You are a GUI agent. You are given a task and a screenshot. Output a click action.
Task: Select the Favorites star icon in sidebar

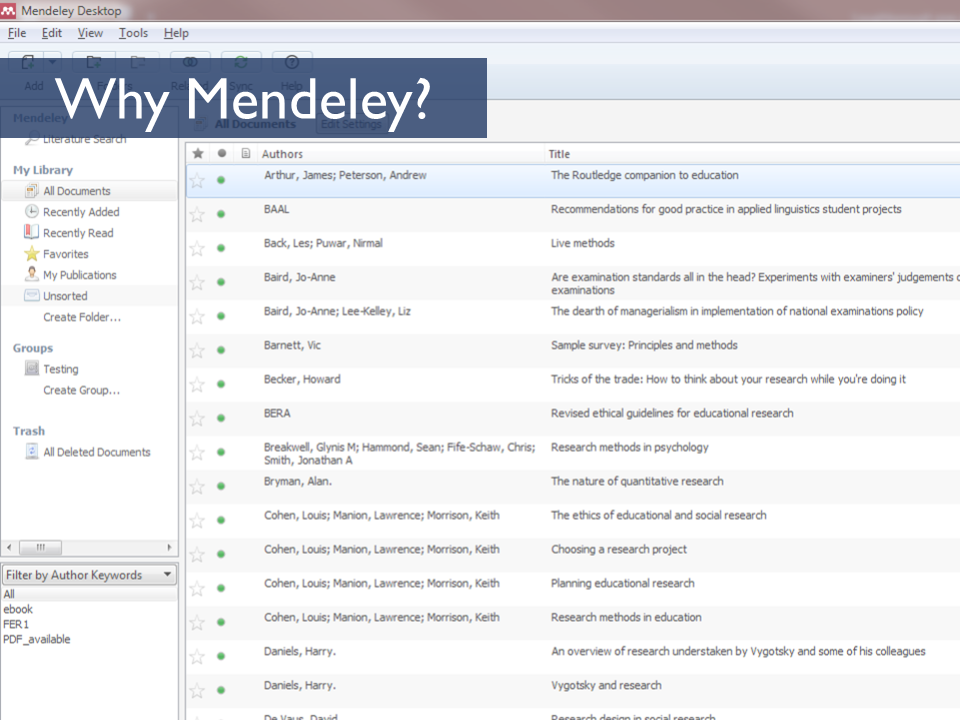[x=32, y=254]
